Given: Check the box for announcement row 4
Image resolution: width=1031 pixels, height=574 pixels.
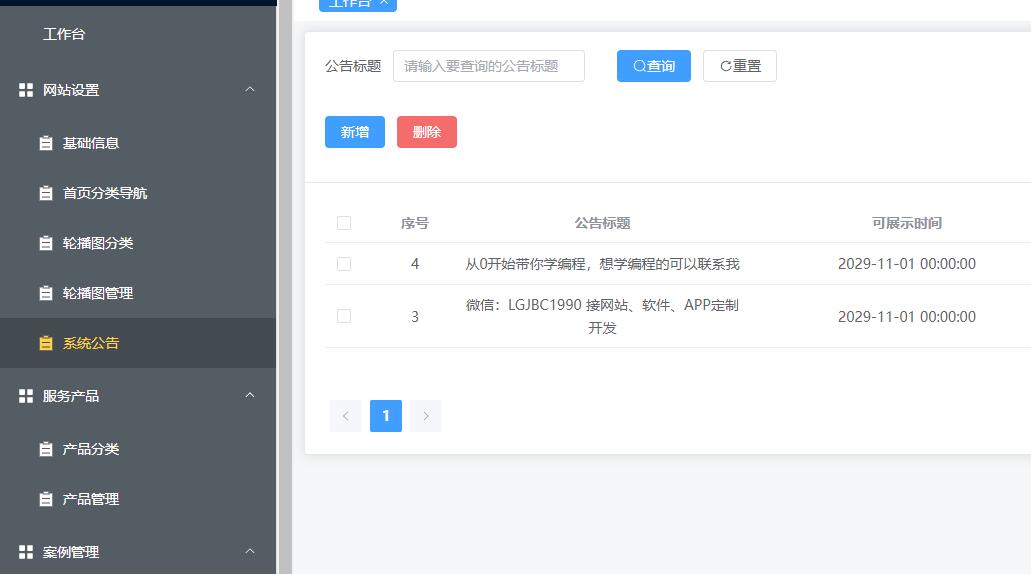Looking at the screenshot, I should (x=344, y=264).
